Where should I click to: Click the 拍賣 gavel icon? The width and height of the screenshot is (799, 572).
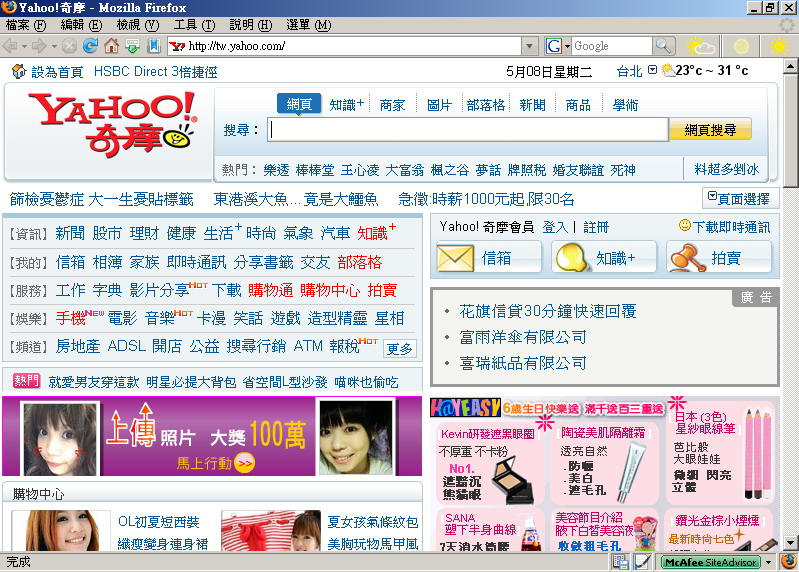point(688,258)
